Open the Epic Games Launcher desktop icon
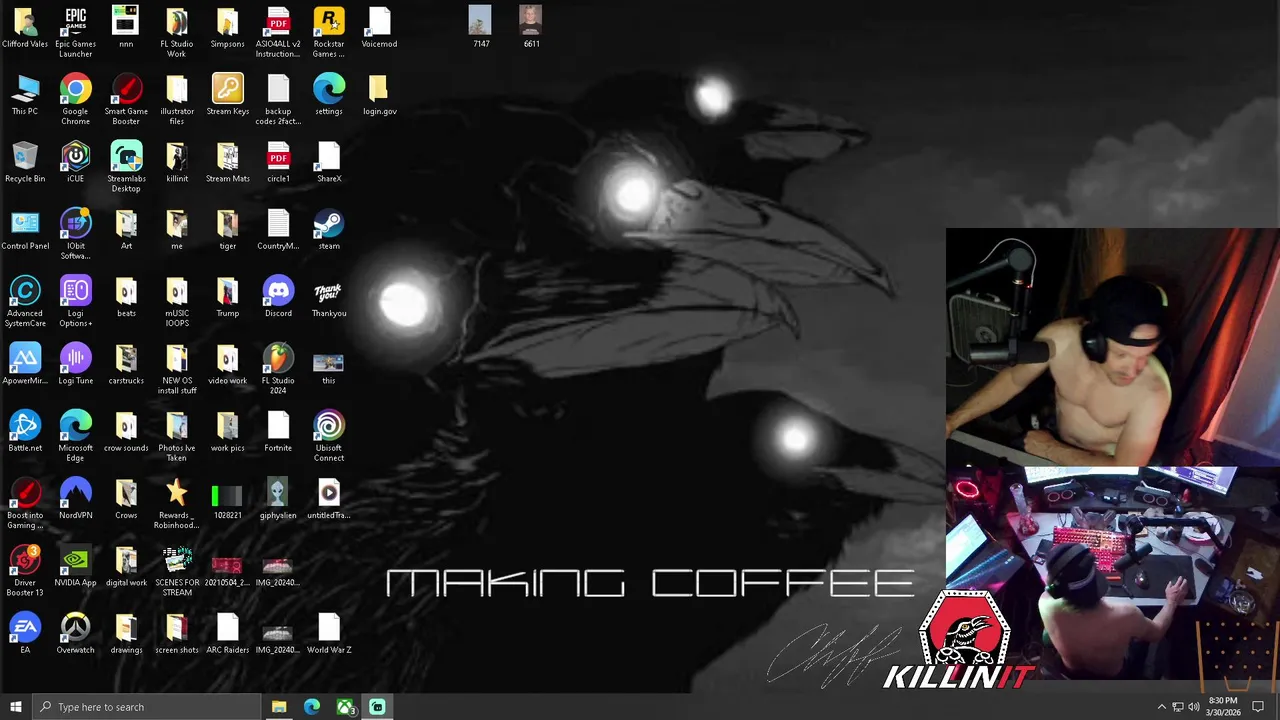Viewport: 1280px width, 720px height. 75,30
